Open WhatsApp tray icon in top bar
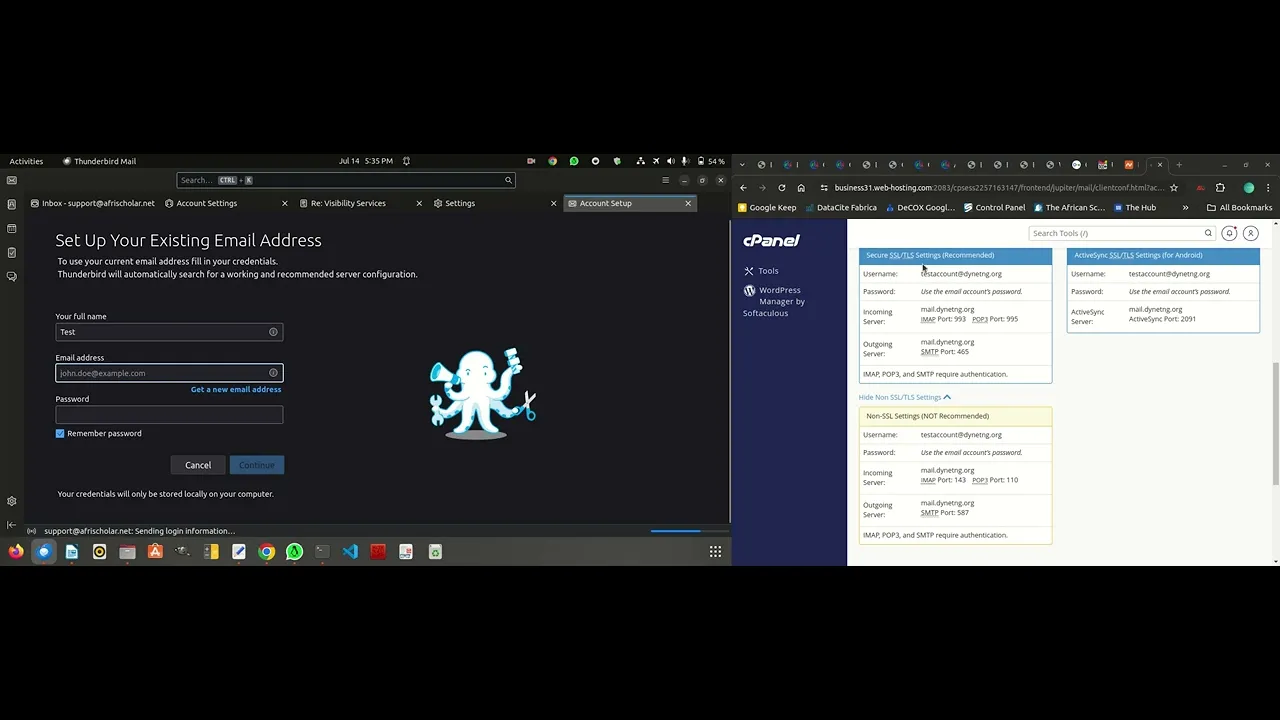1280x720 pixels. (x=574, y=161)
